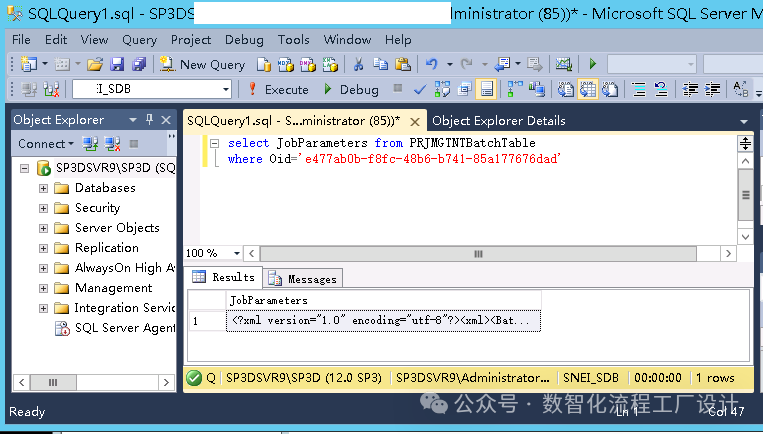This screenshot has height=434, width=763.
Task: Switch to Object Explorer Details tab
Action: pos(499,121)
